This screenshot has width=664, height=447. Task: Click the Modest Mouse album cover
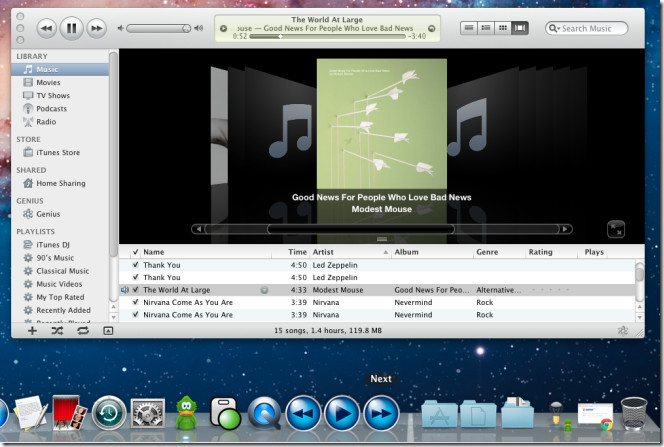pos(382,124)
